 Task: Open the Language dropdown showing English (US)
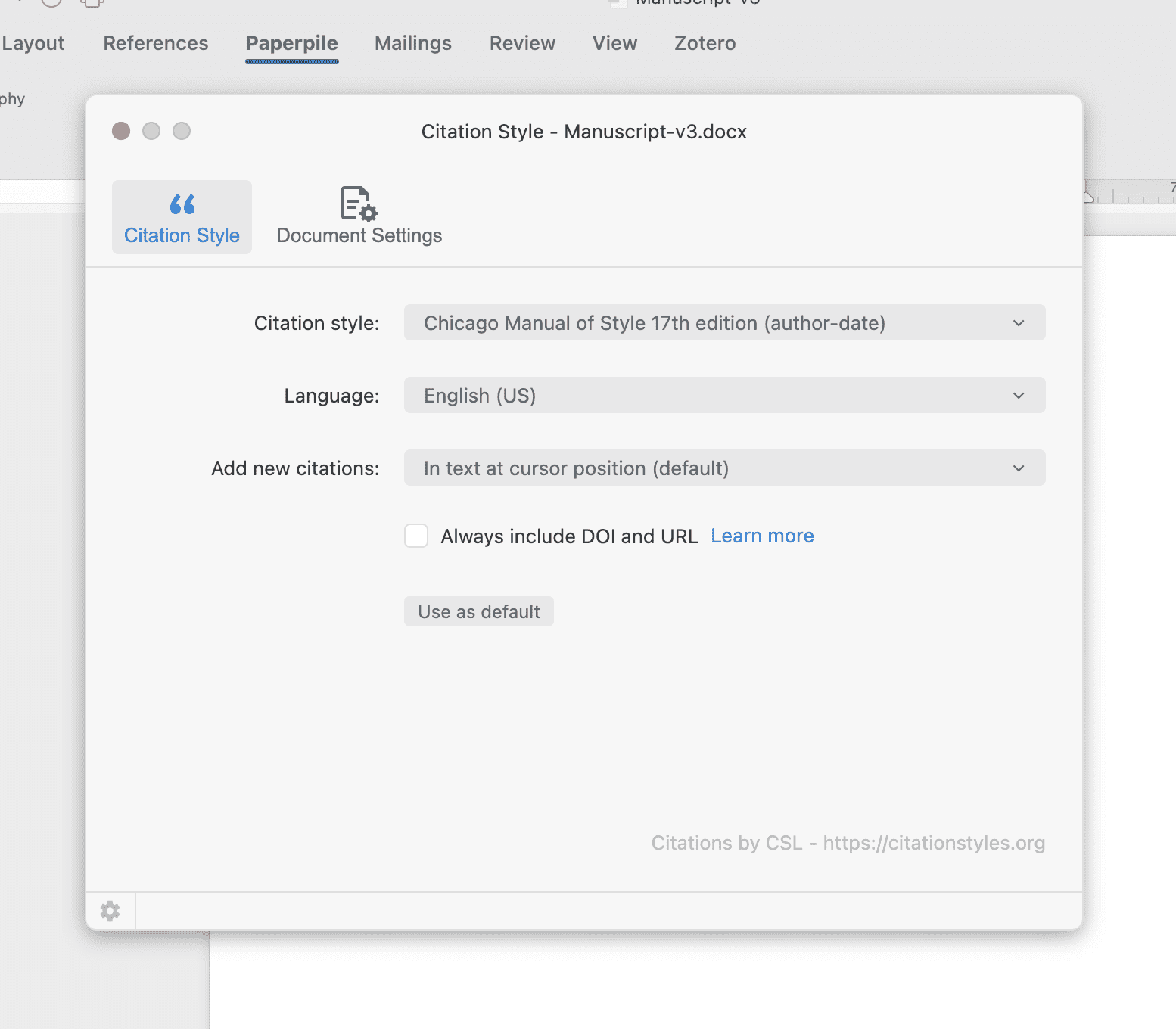(724, 396)
